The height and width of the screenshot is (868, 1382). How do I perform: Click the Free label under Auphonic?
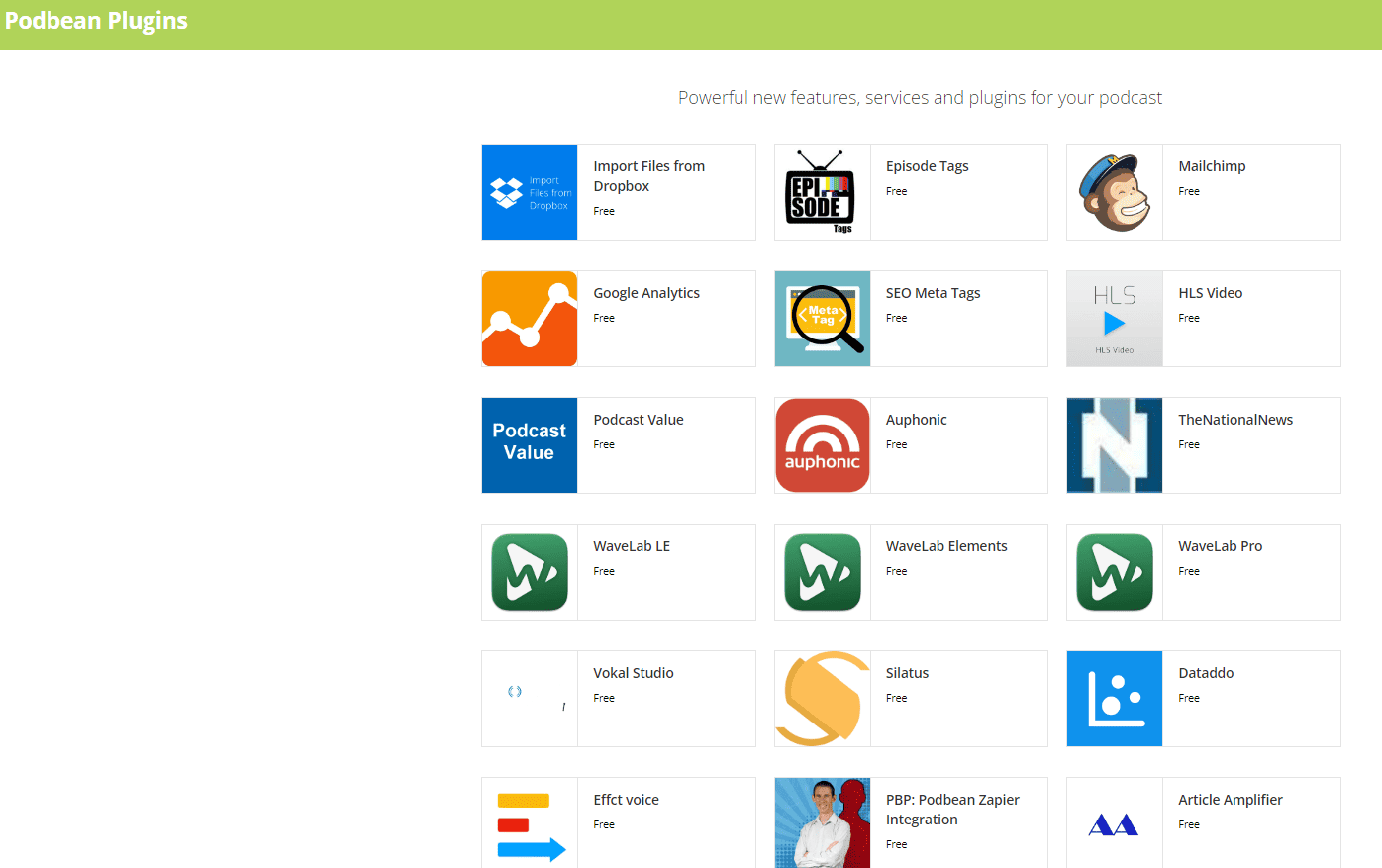[897, 444]
